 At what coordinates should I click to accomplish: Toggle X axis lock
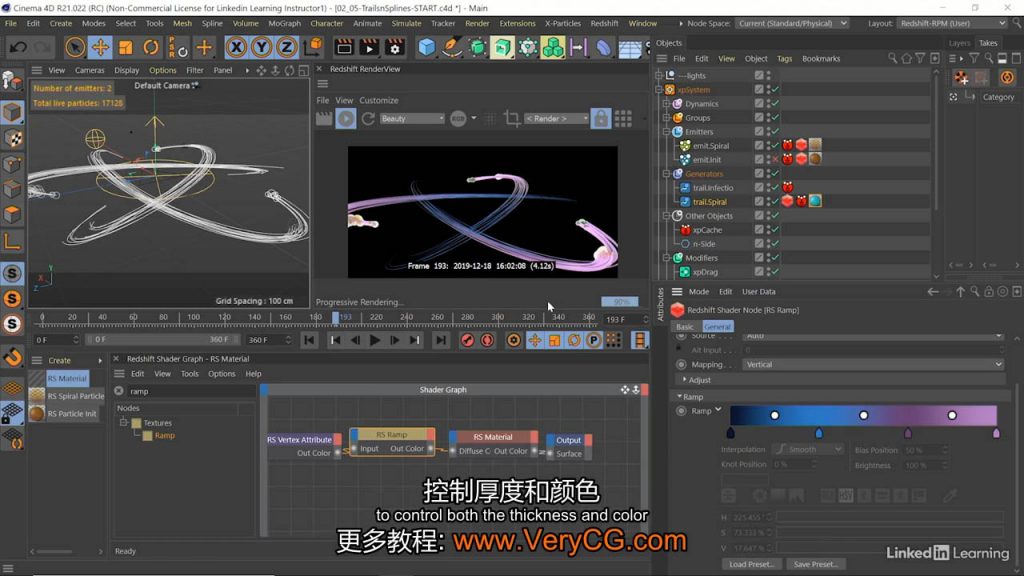tap(236, 47)
